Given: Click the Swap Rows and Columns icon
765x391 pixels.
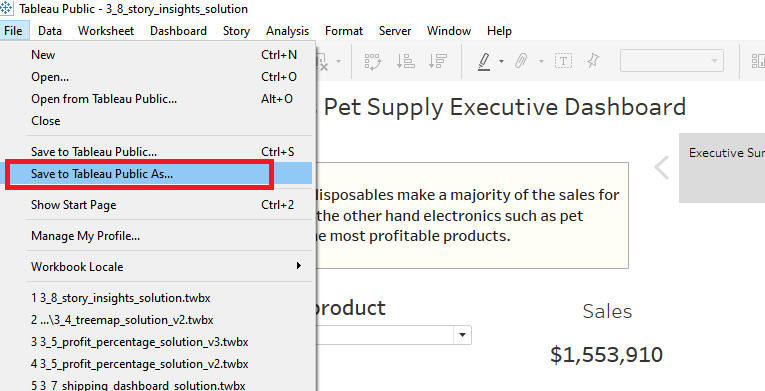Looking at the screenshot, I should tap(373, 62).
